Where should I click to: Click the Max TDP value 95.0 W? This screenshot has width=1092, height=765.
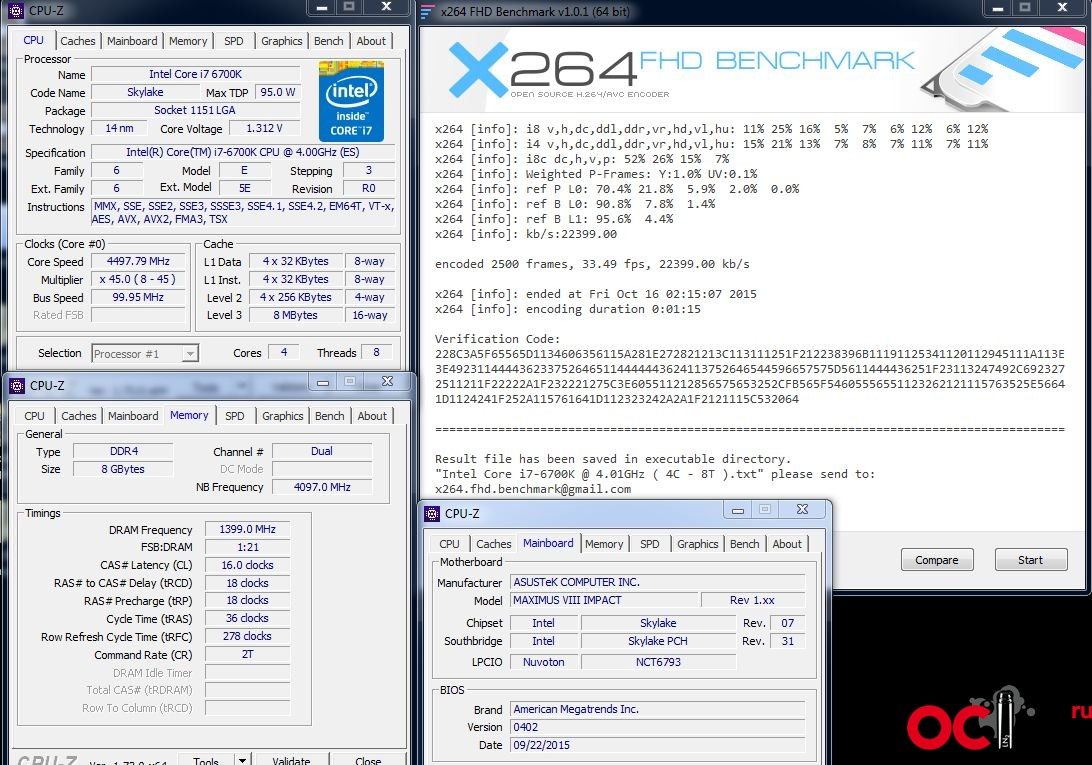pos(277,92)
